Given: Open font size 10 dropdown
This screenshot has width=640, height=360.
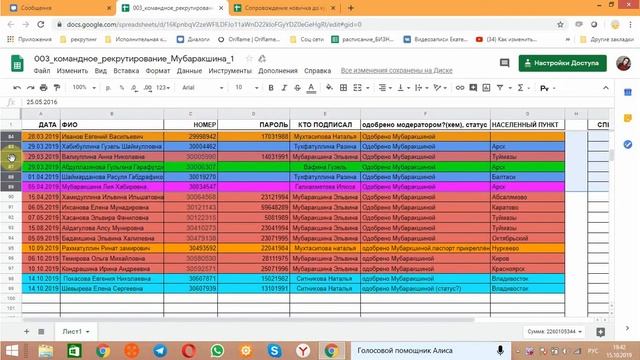Looking at the screenshot, I should point(247,88).
